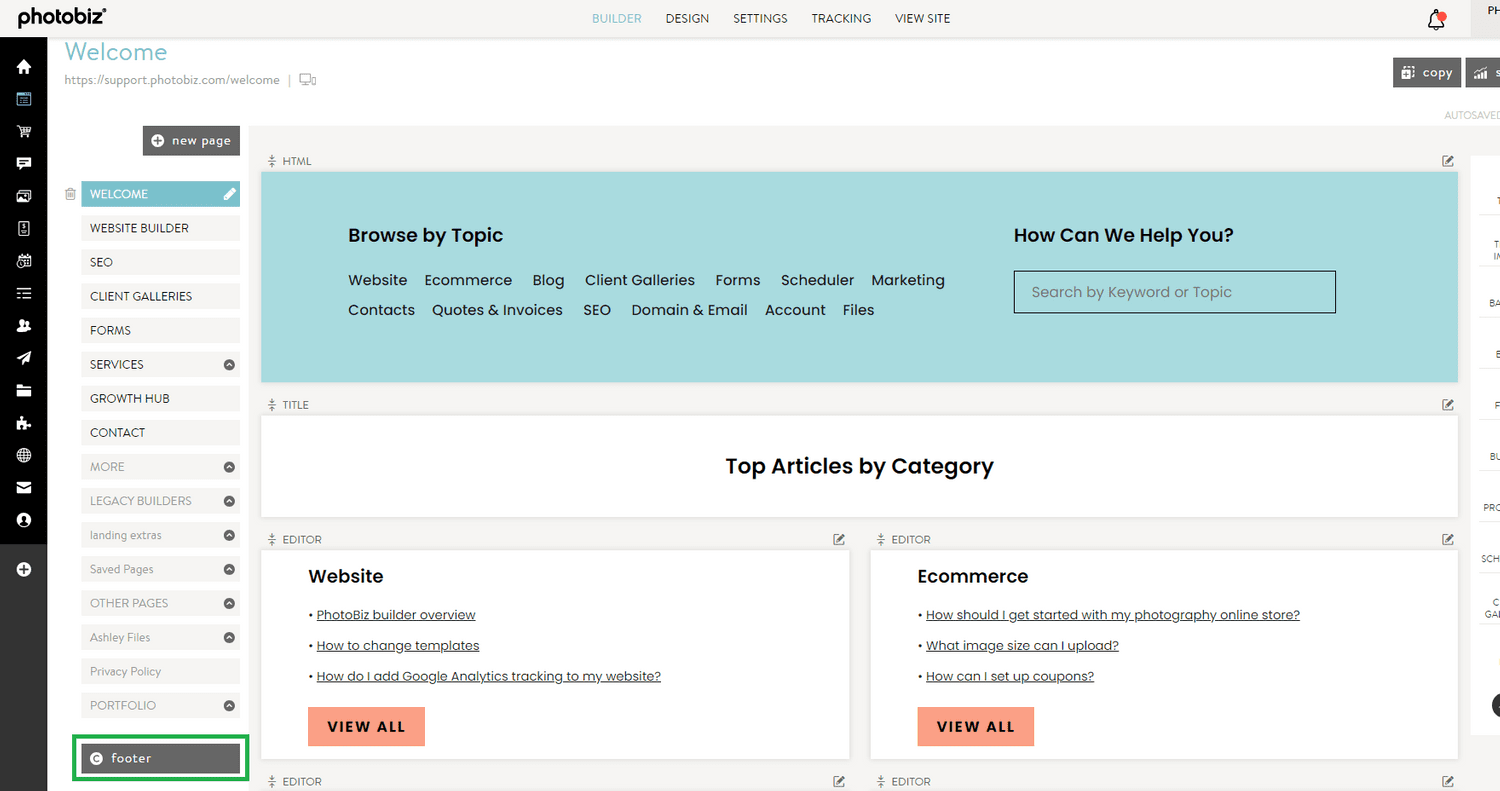This screenshot has width=1500, height=791.
Task: Expand the PORTFOLIO page group
Action: 229,706
